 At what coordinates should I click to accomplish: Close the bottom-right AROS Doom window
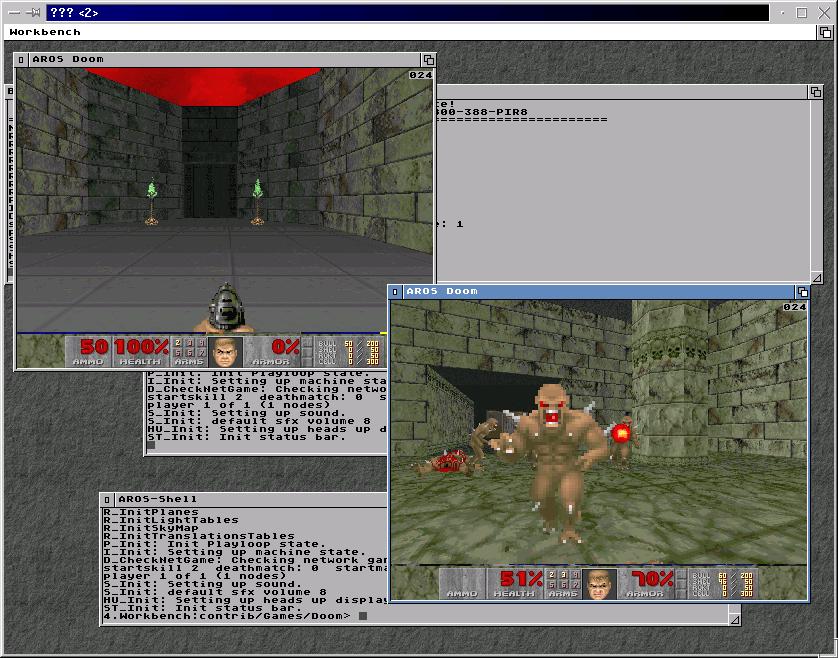(396, 292)
